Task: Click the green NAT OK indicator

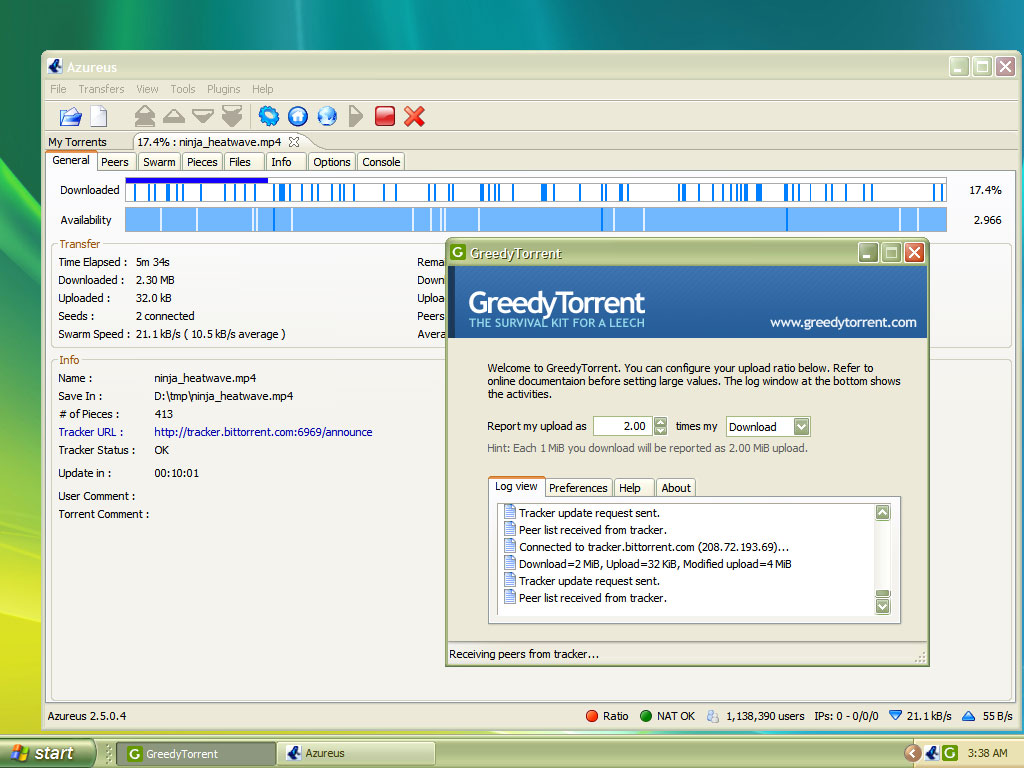Action: [x=646, y=716]
